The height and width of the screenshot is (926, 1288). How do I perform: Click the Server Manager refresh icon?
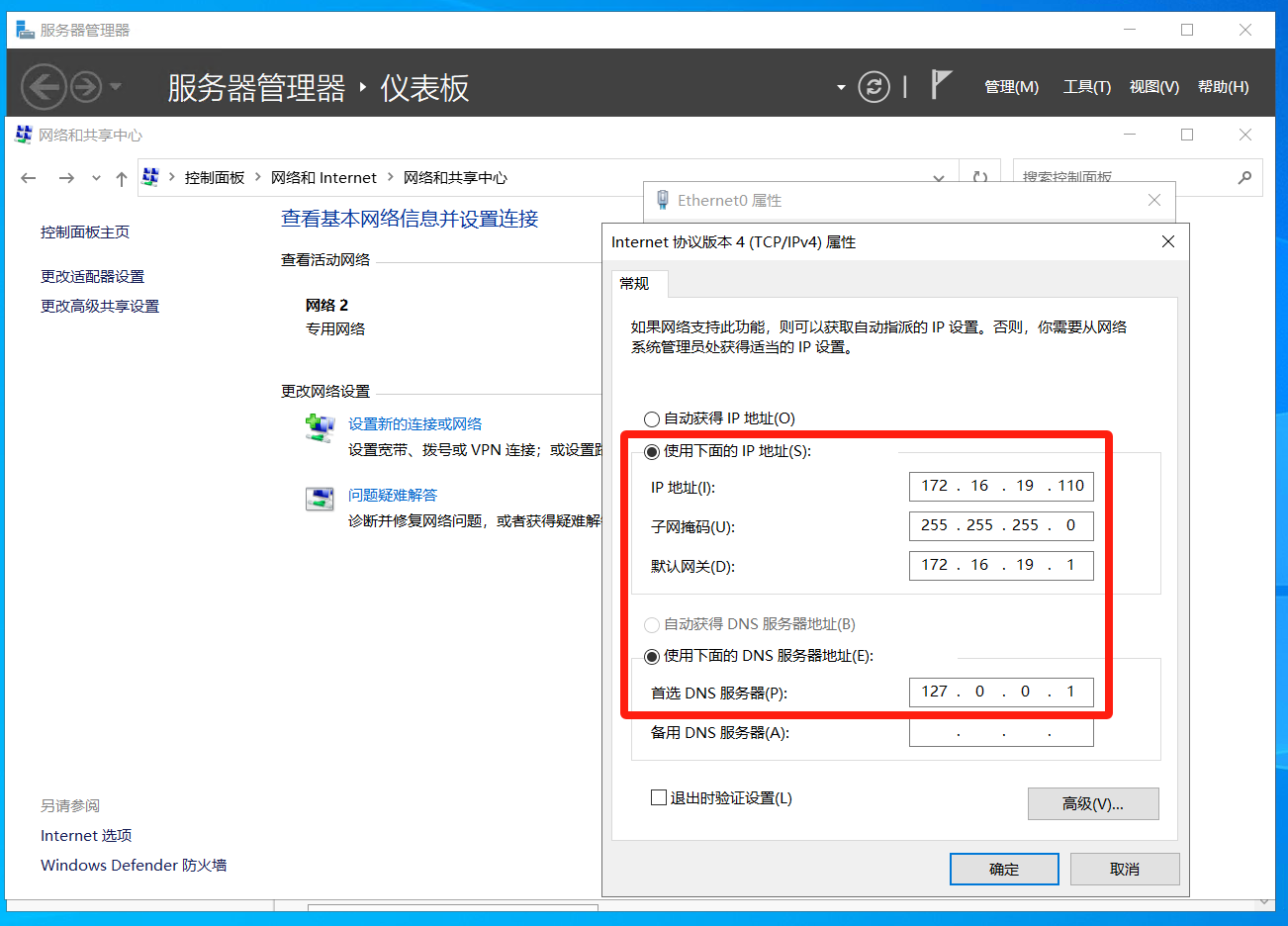tap(874, 87)
